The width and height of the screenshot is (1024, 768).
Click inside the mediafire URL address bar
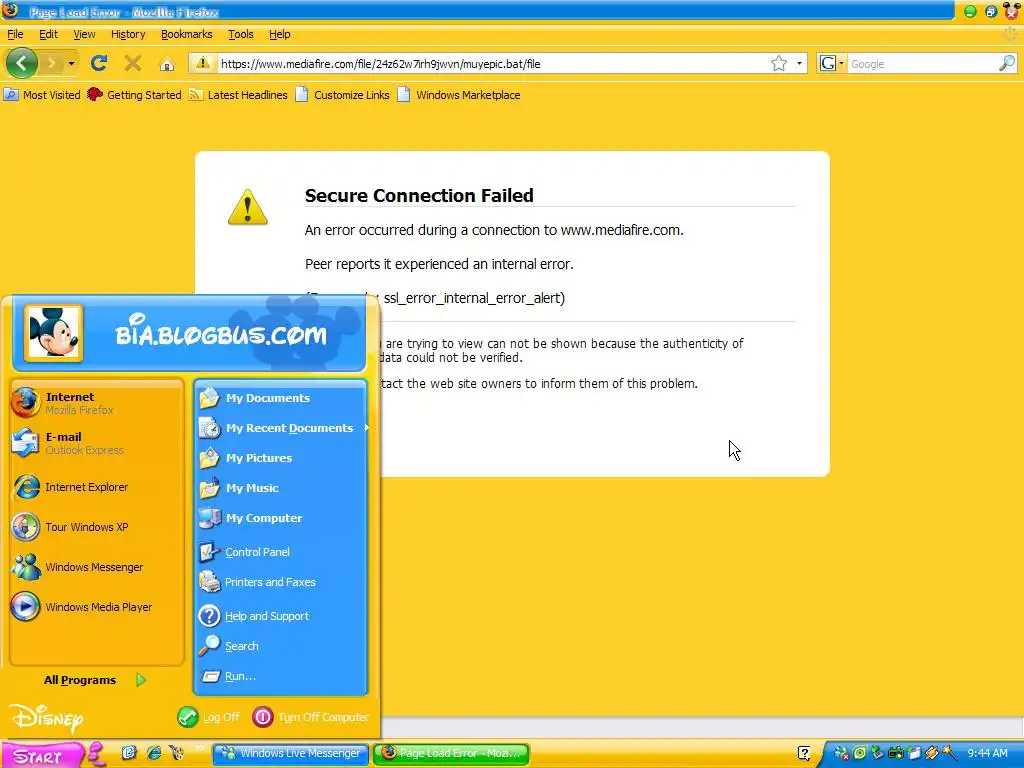pos(493,63)
